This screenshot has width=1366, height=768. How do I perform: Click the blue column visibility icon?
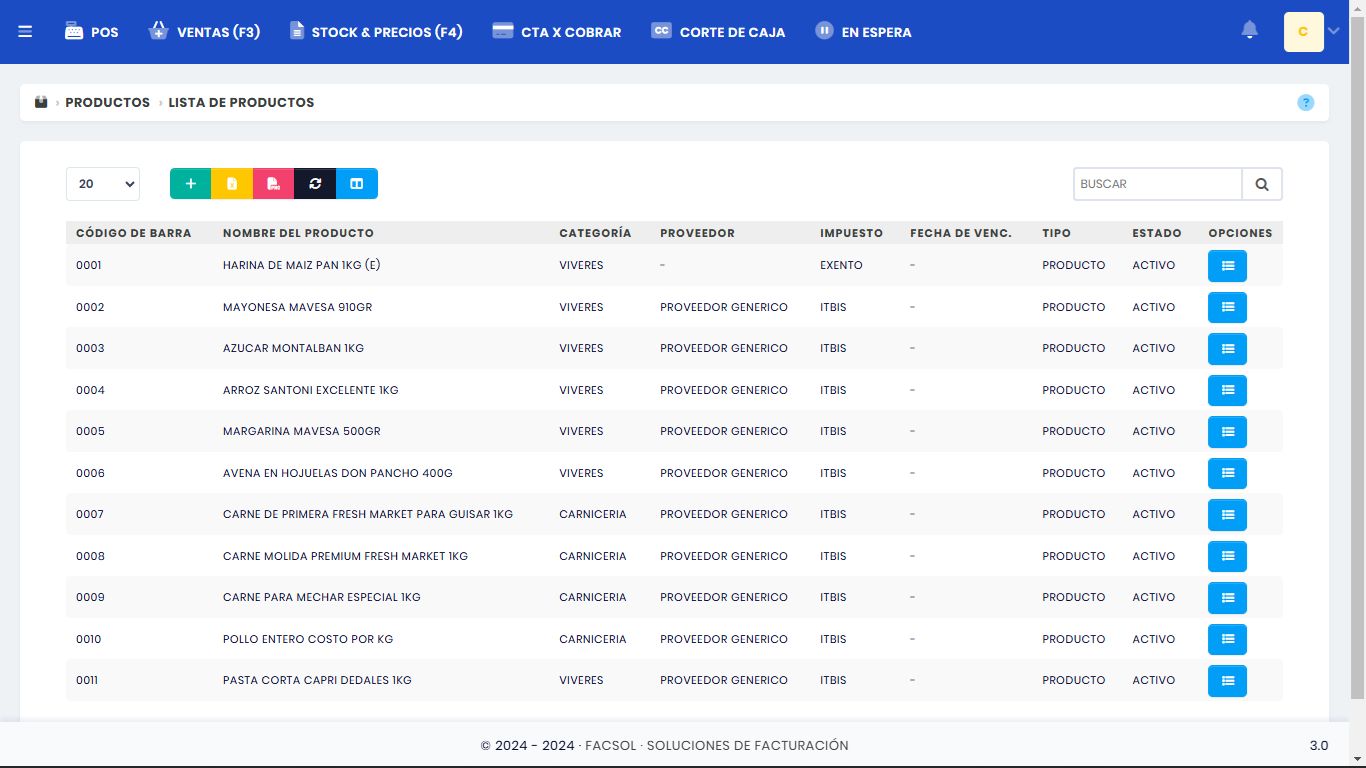point(357,184)
